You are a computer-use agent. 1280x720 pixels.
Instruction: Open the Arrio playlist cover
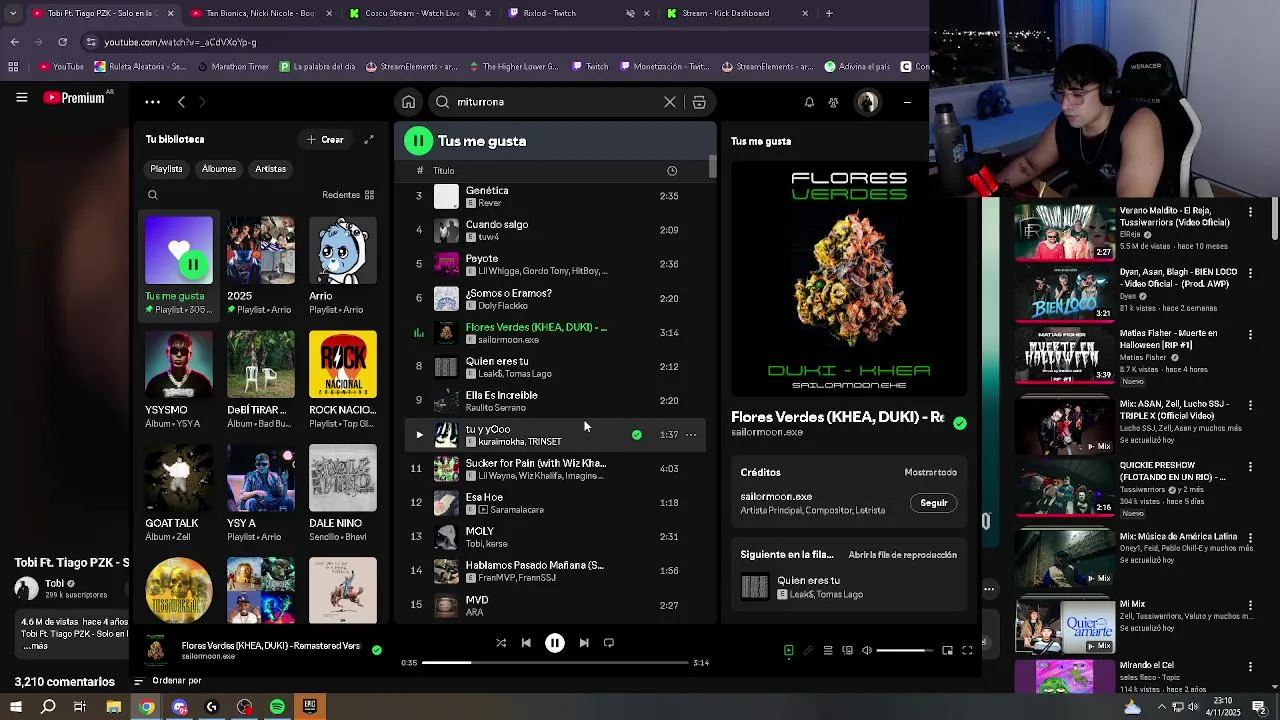click(343, 250)
